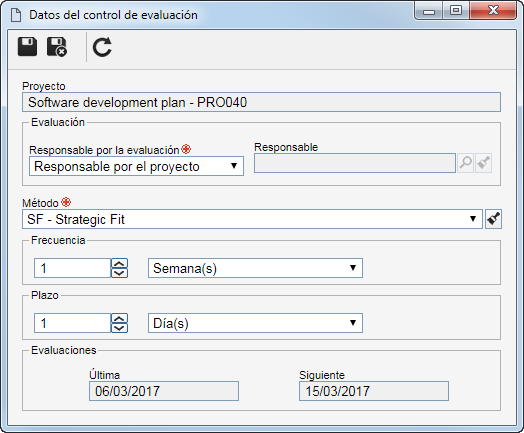Increase the Plazo value with up arrow
The image size is (524, 433).
119,319
